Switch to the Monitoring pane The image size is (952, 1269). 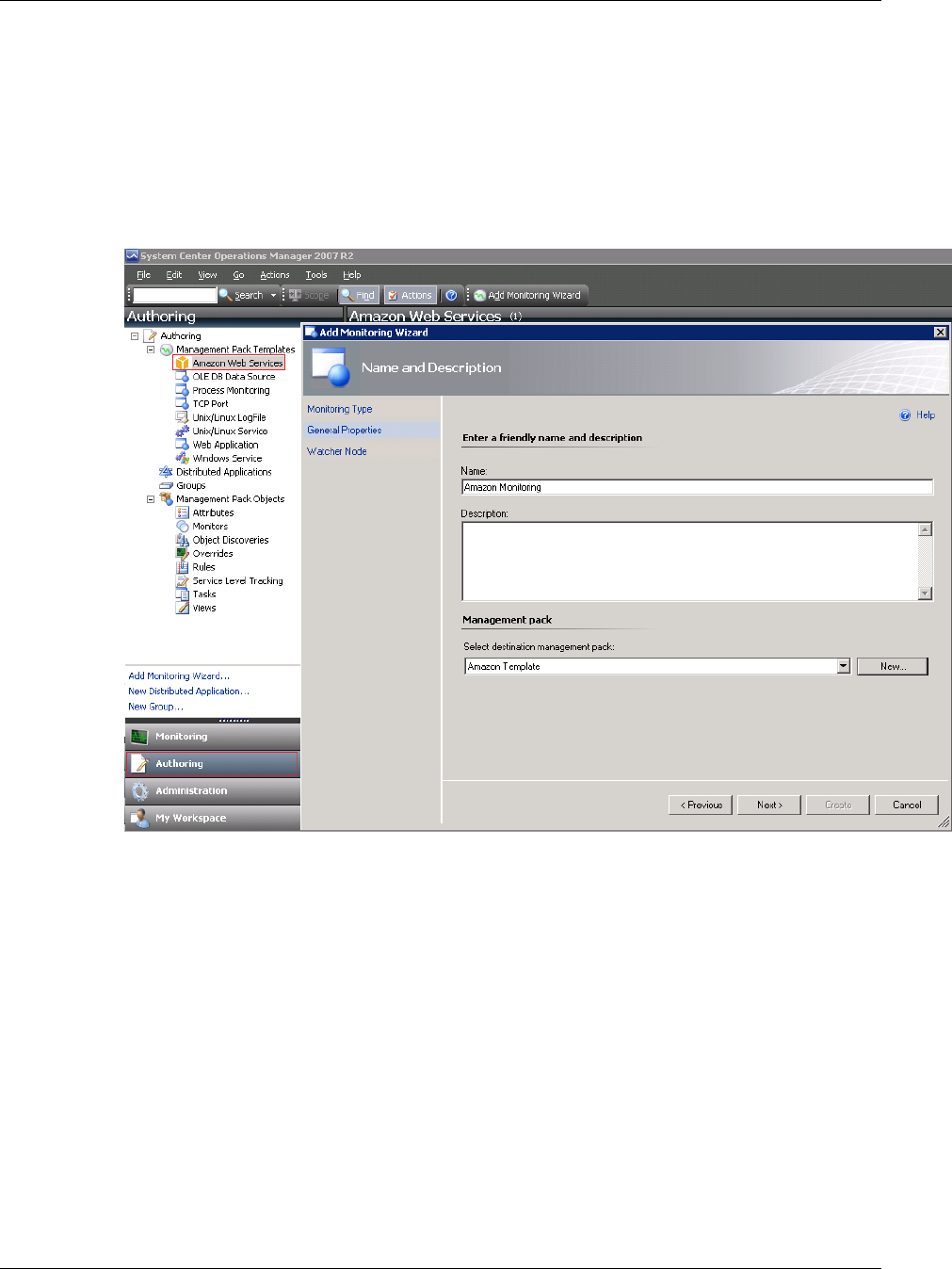click(x=213, y=737)
